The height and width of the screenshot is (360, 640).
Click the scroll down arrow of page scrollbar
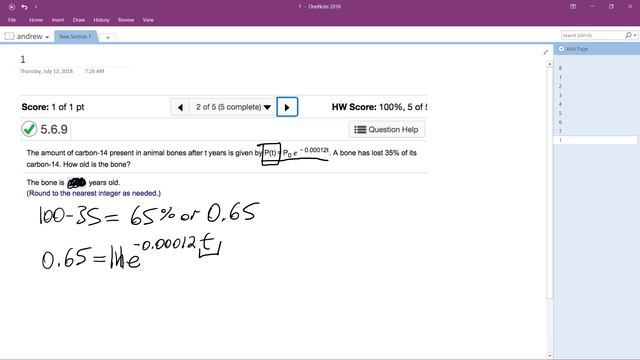tap(549, 356)
